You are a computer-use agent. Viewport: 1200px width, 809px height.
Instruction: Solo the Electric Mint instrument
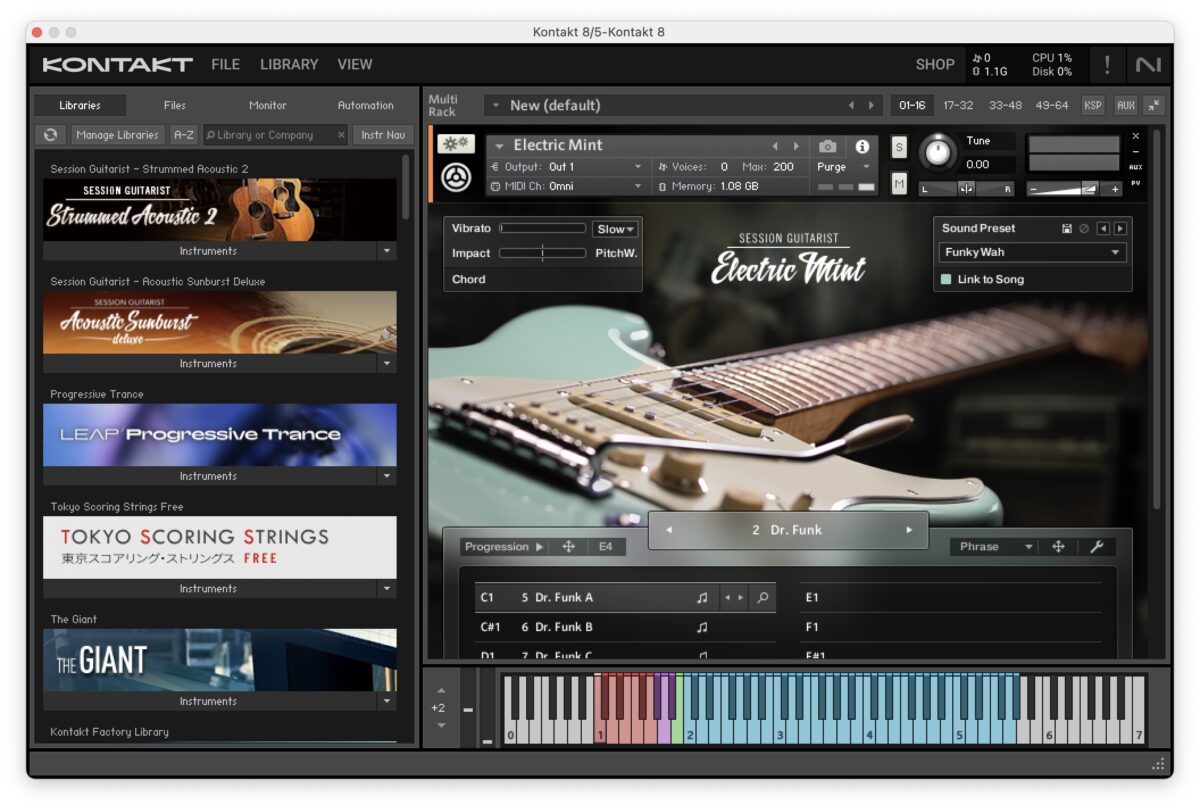tap(899, 148)
